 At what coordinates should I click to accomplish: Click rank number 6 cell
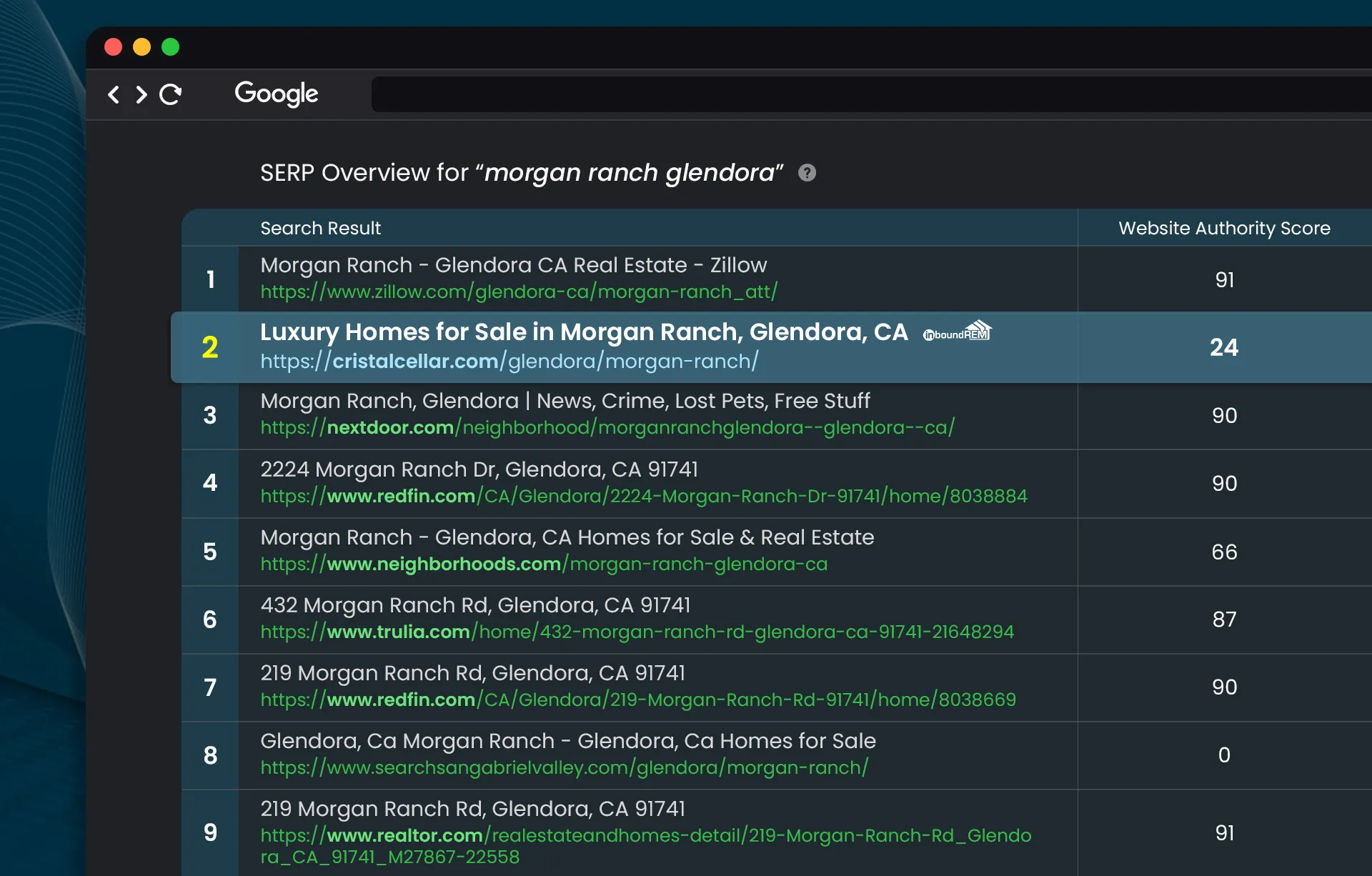click(x=210, y=619)
